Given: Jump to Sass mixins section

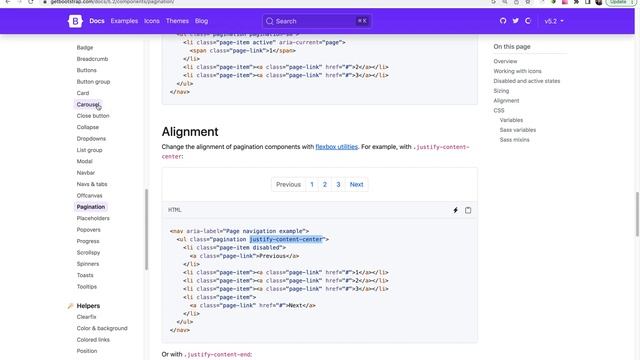Looking at the screenshot, I should click(515, 140).
